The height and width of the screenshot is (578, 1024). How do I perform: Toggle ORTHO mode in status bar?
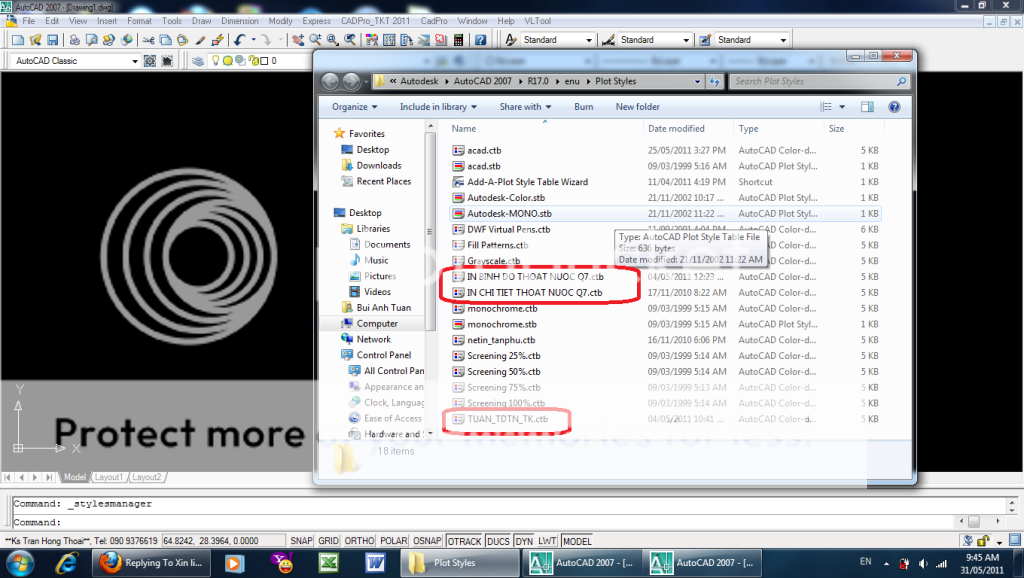[359, 541]
